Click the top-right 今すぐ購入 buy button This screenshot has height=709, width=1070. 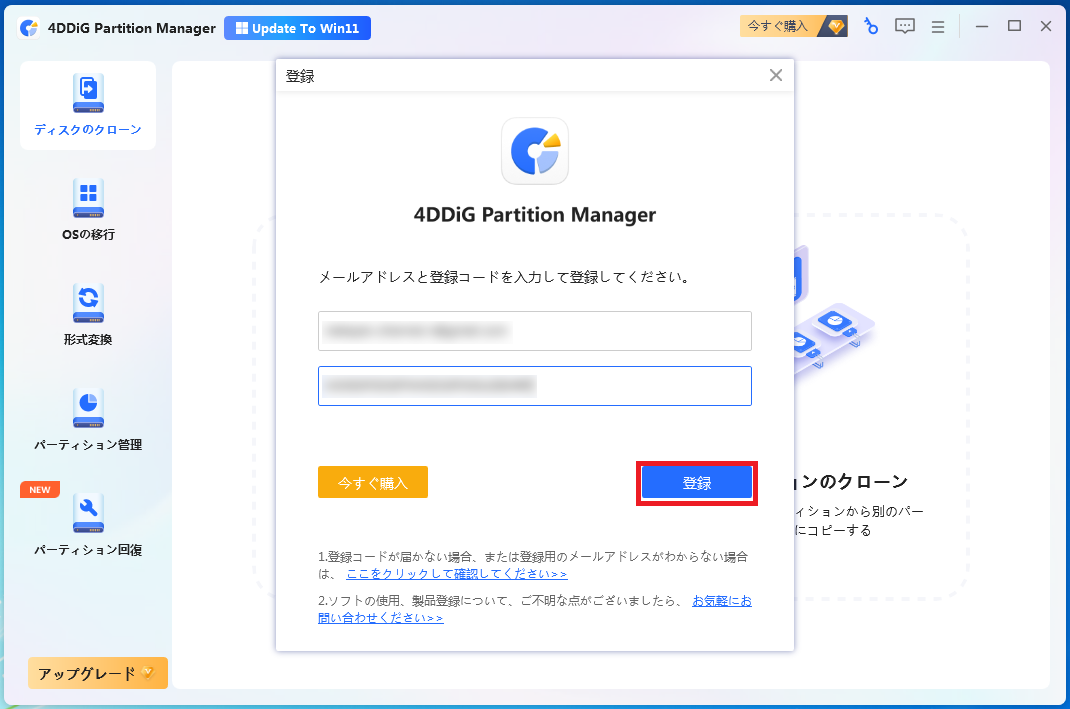794,27
